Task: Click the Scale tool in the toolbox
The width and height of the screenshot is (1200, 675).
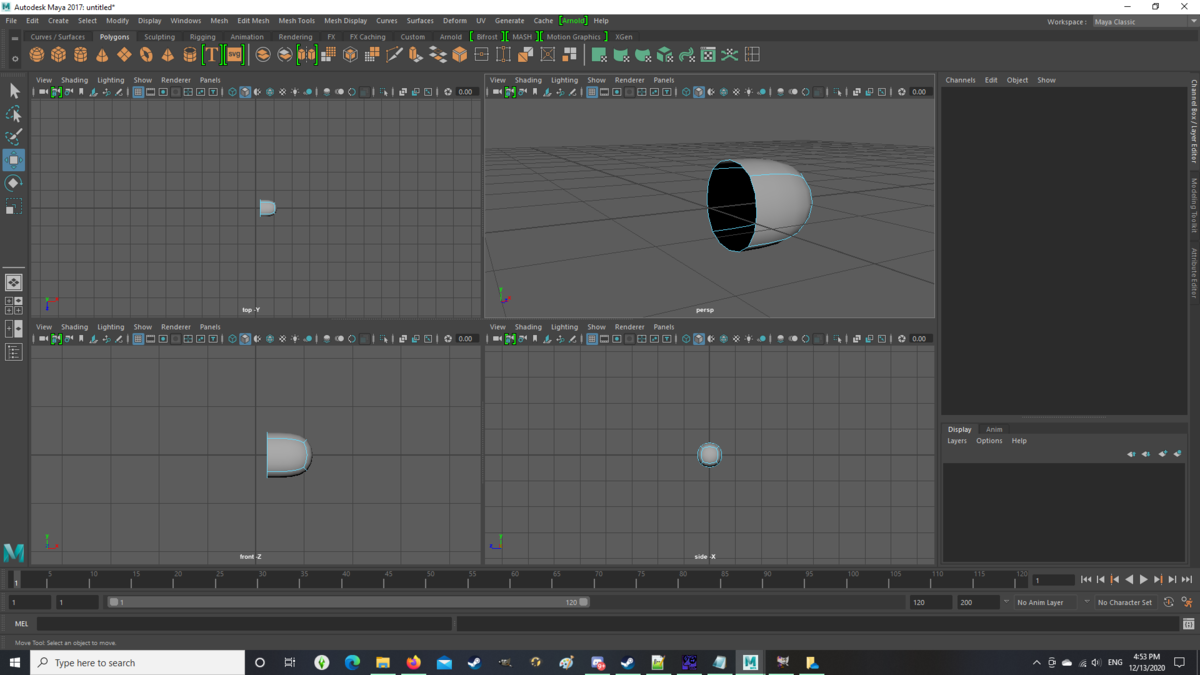Action: click(13, 206)
